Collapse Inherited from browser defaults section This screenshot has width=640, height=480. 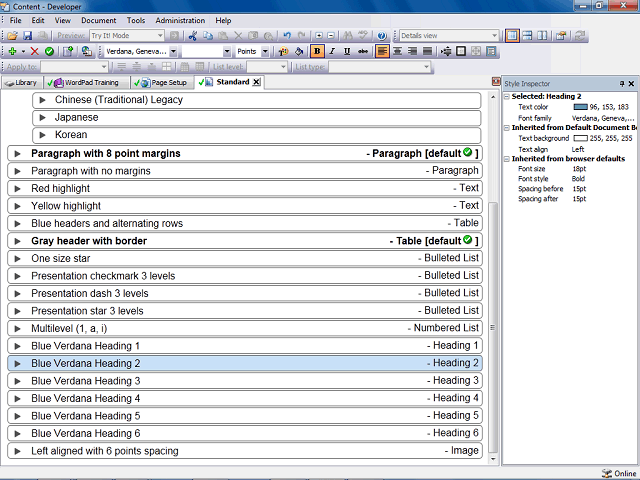507,159
